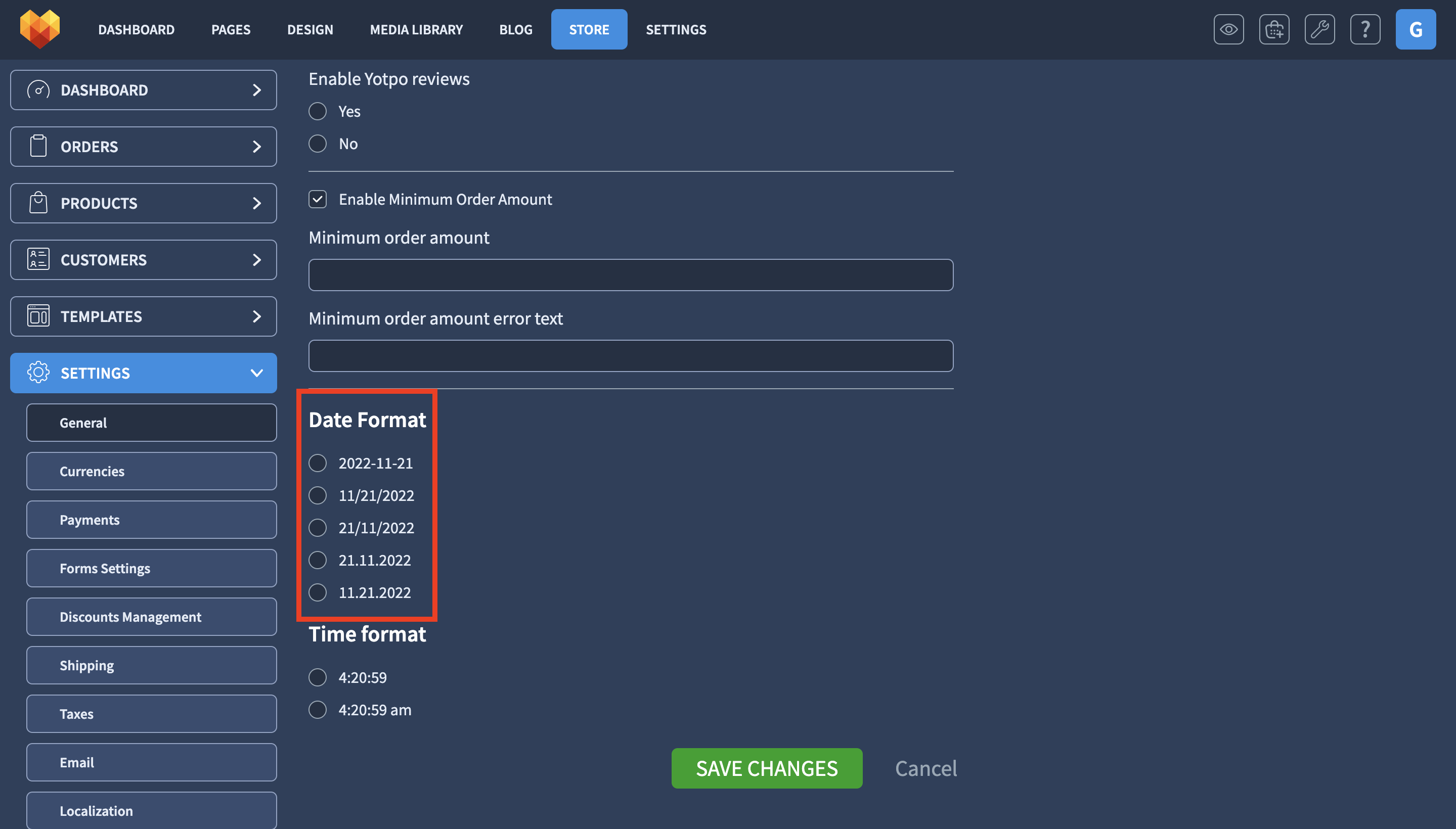Expand the Customers section chevron
Screen dimensions: 1456x829
pyautogui.click(x=257, y=260)
